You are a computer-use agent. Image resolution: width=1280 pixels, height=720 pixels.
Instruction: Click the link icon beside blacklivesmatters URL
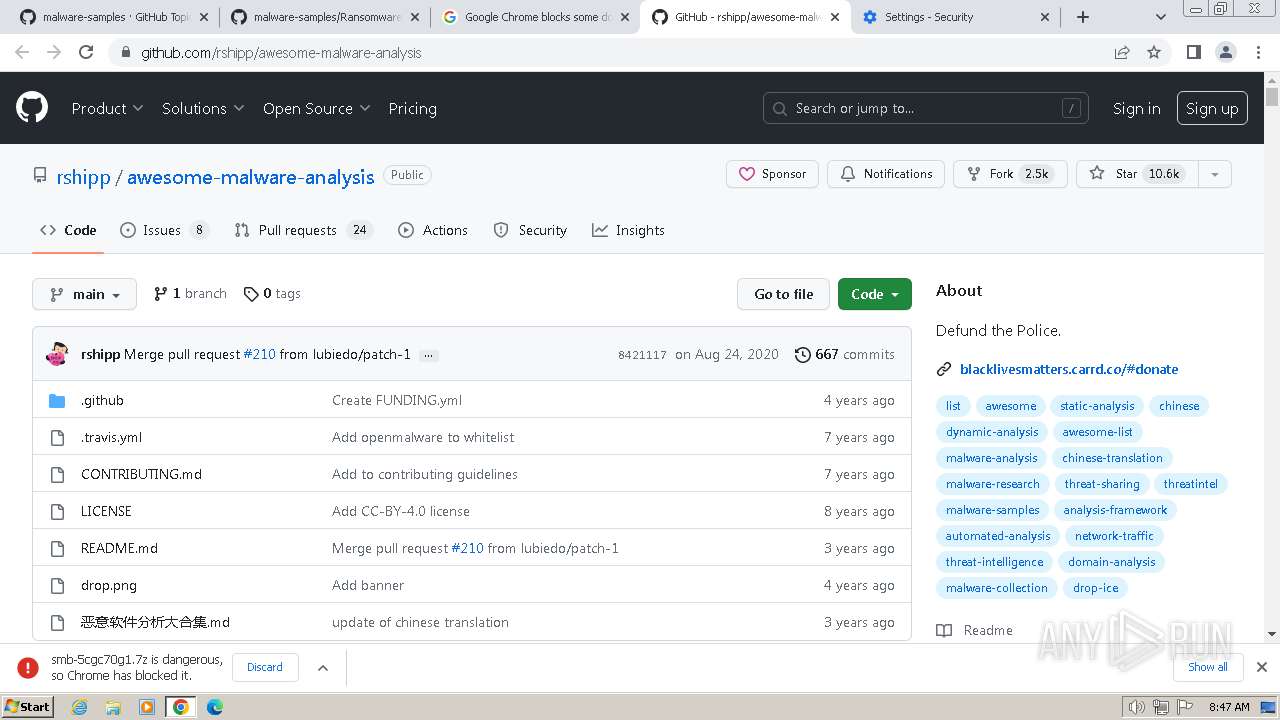944,369
